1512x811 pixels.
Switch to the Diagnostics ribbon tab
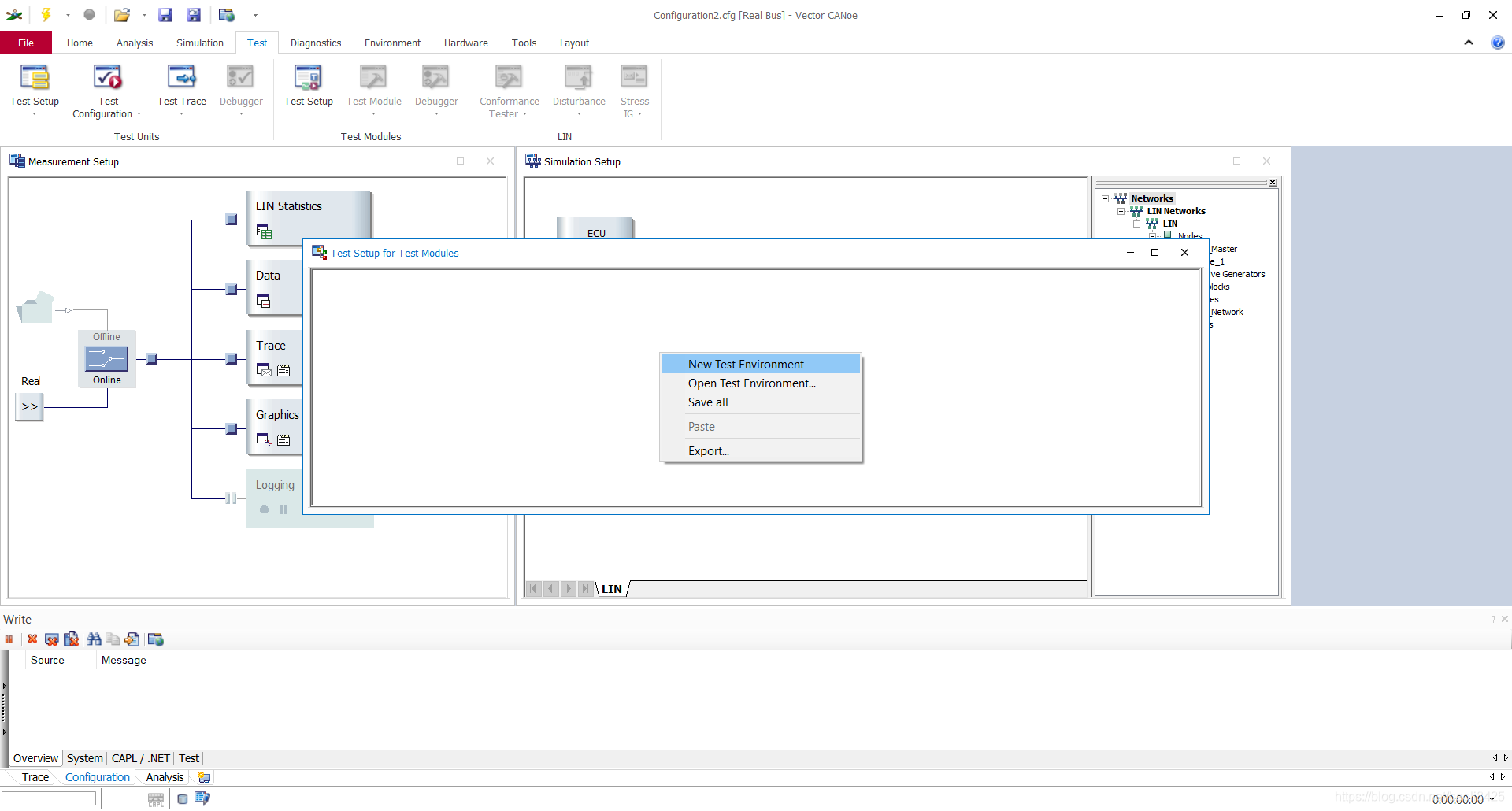(x=316, y=43)
